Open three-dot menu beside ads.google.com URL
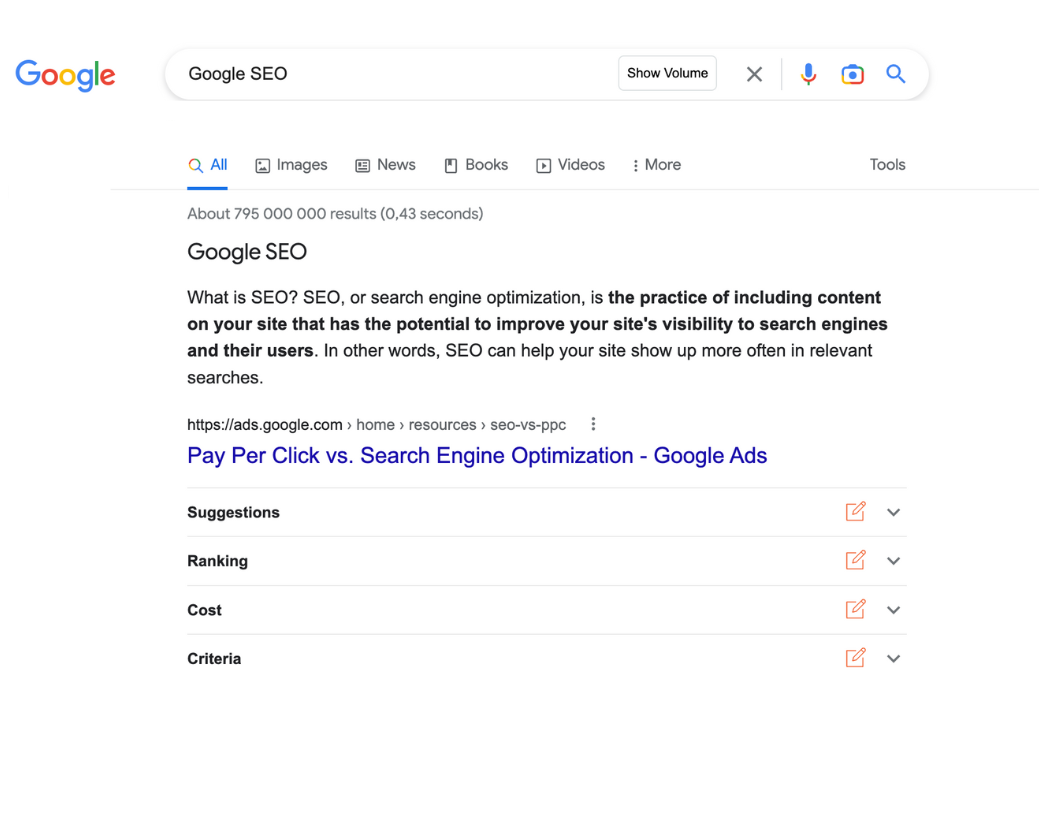This screenshot has height=816, width=1039. [x=593, y=424]
